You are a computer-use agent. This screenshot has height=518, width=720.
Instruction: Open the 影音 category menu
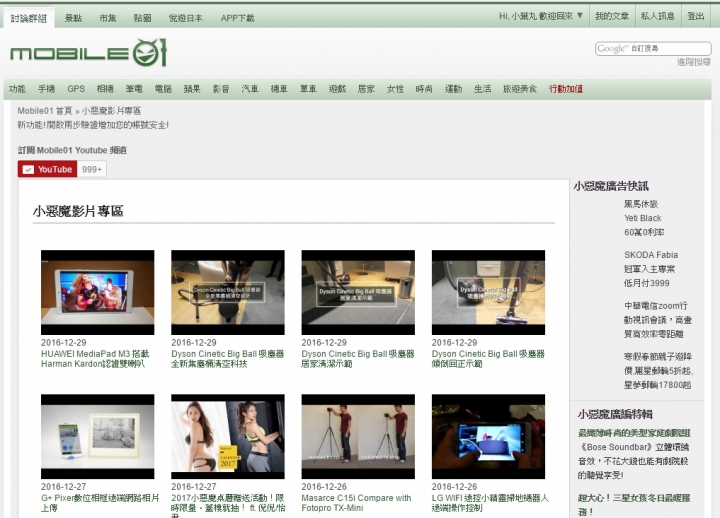(x=221, y=89)
